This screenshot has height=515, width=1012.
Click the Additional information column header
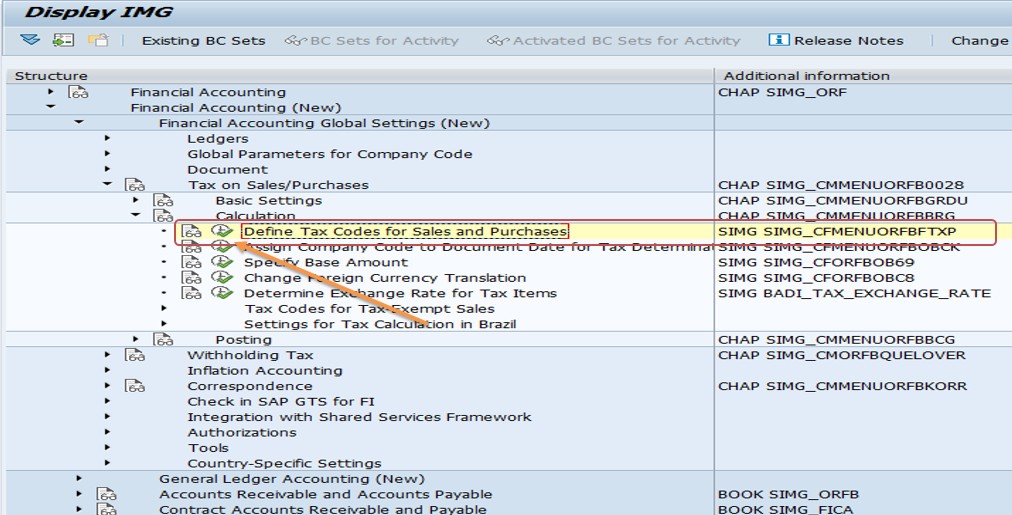(806, 76)
